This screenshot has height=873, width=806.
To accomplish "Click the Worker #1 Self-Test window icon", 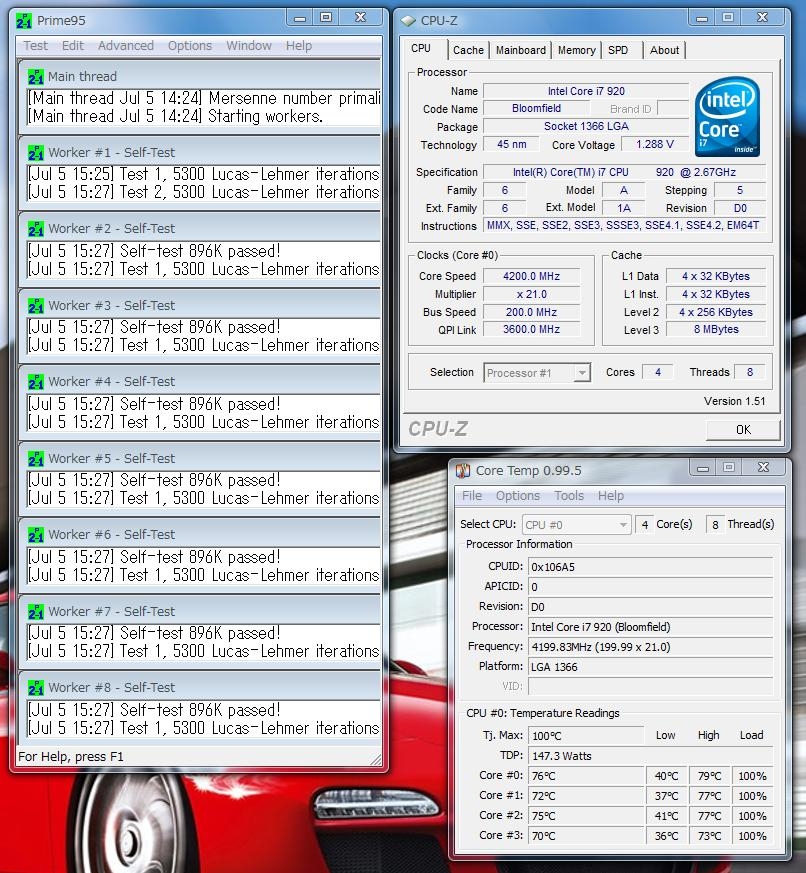I will coord(36,153).
